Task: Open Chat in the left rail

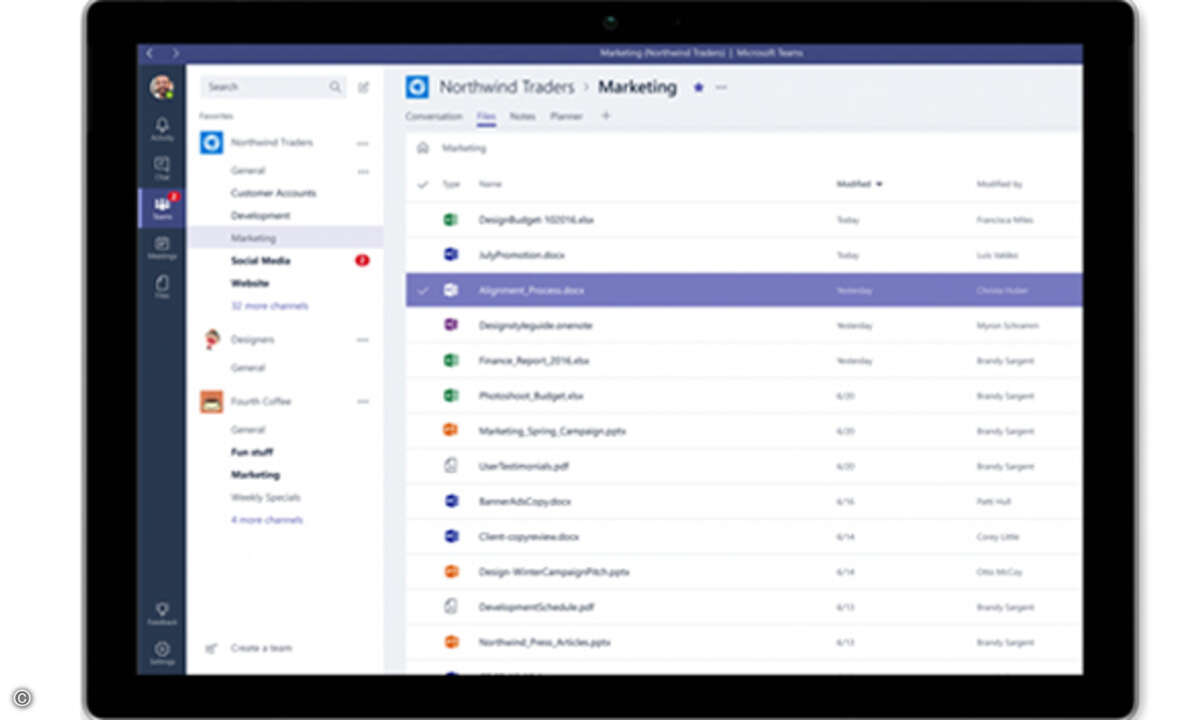Action: (162, 167)
